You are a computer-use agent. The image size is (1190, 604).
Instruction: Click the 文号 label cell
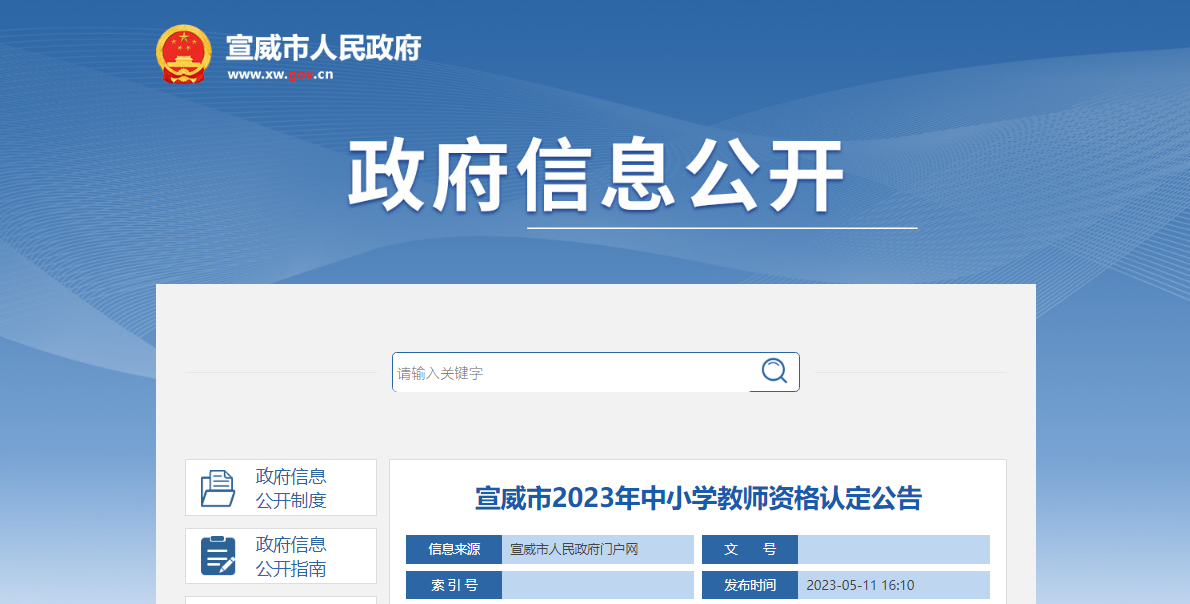(750, 549)
